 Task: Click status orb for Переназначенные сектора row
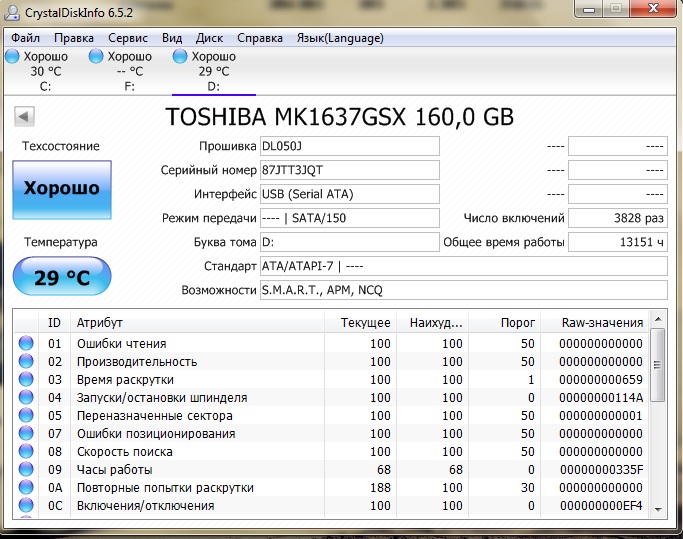tap(26, 415)
